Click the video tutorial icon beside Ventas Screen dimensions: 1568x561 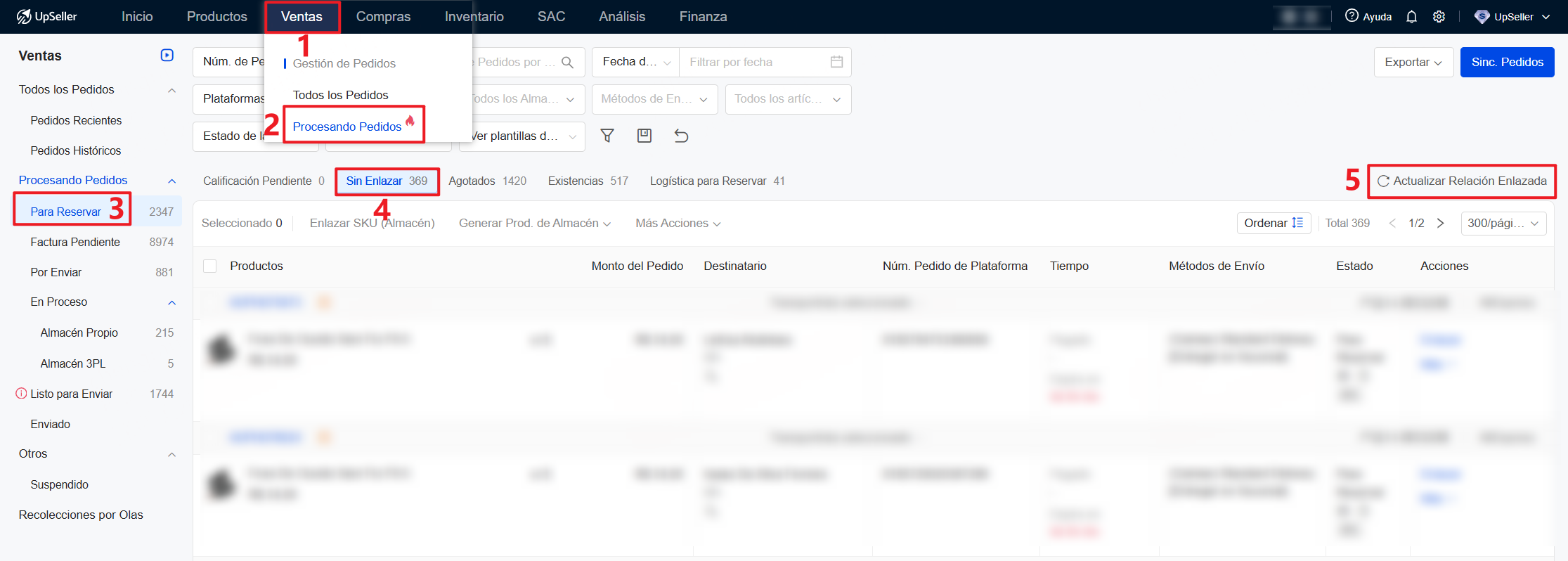pos(167,56)
